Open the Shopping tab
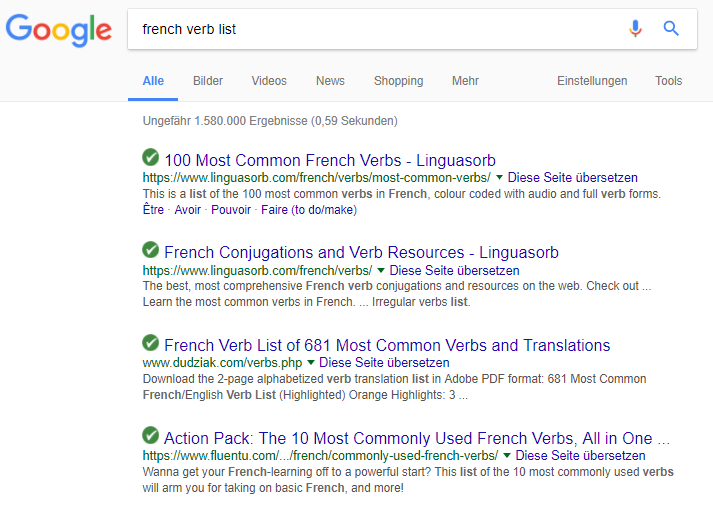This screenshot has height=507, width=713. pos(398,81)
